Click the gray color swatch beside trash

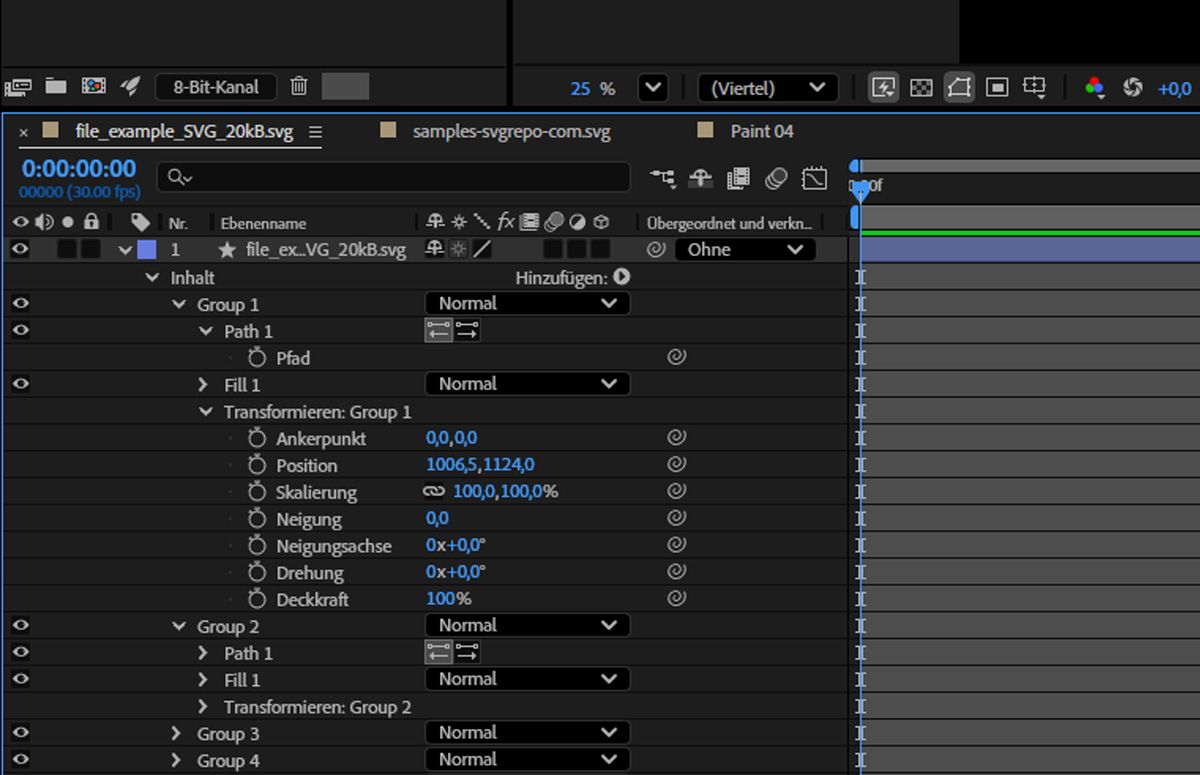click(345, 86)
